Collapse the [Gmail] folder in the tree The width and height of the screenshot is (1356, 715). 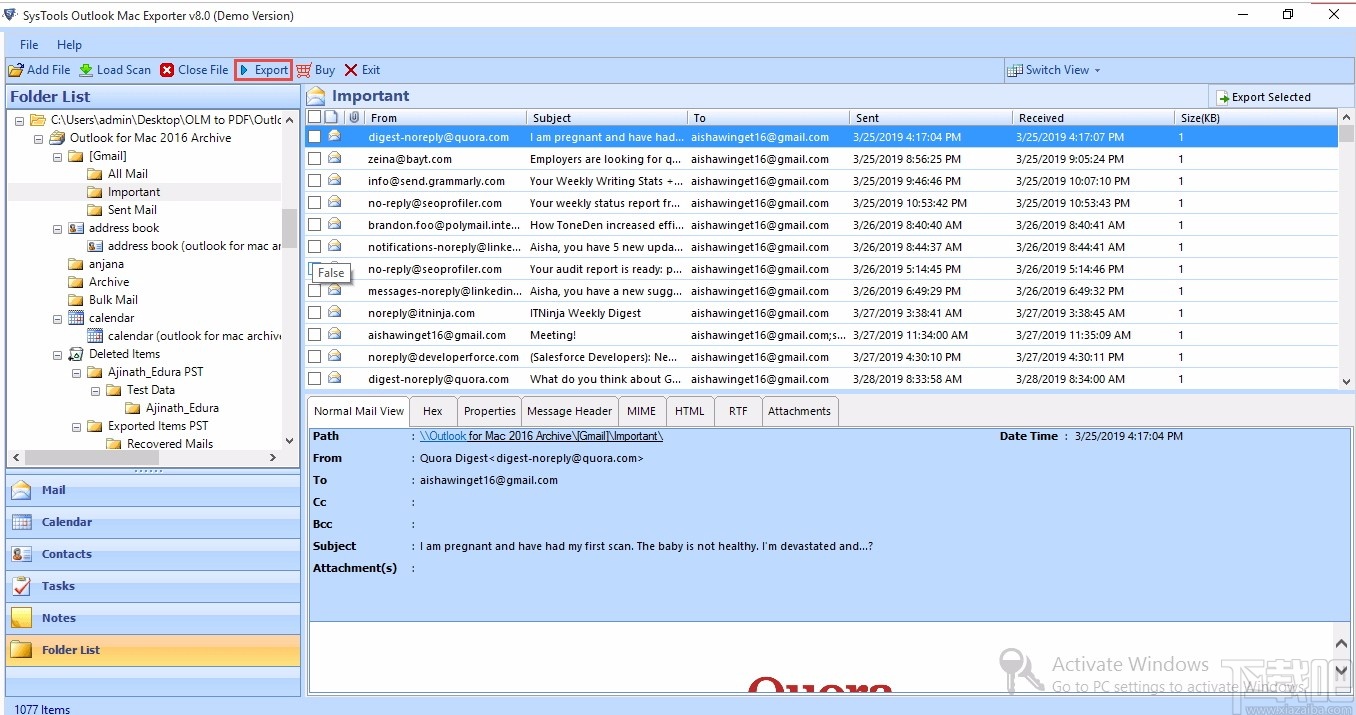[56, 156]
